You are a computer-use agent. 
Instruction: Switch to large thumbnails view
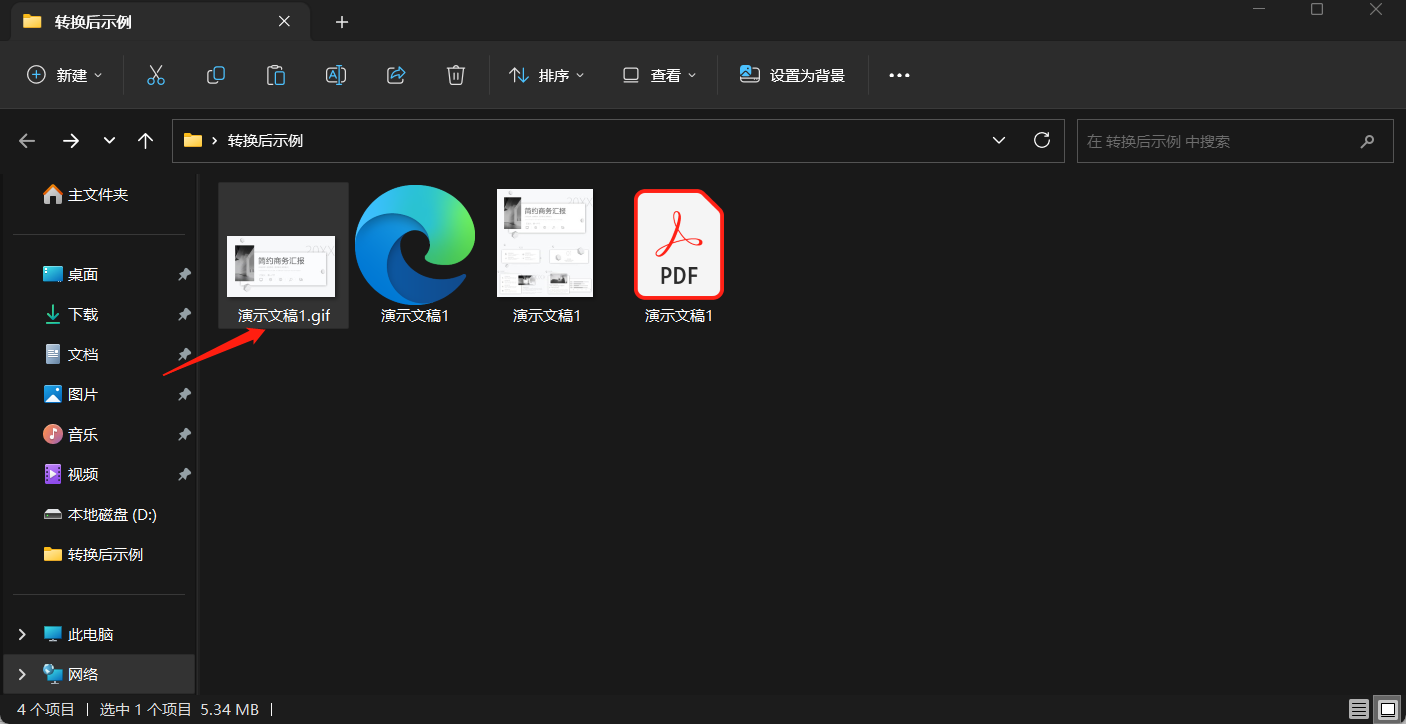click(1386, 709)
